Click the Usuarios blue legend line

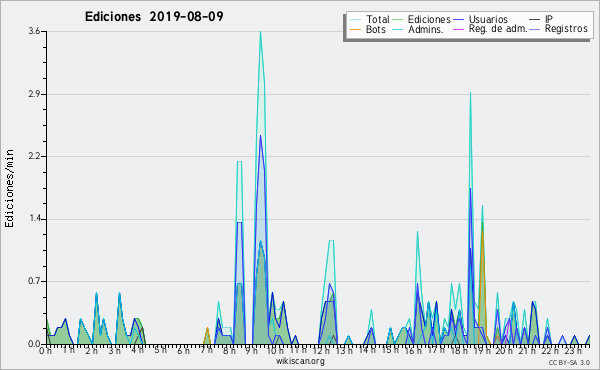pyautogui.click(x=458, y=20)
